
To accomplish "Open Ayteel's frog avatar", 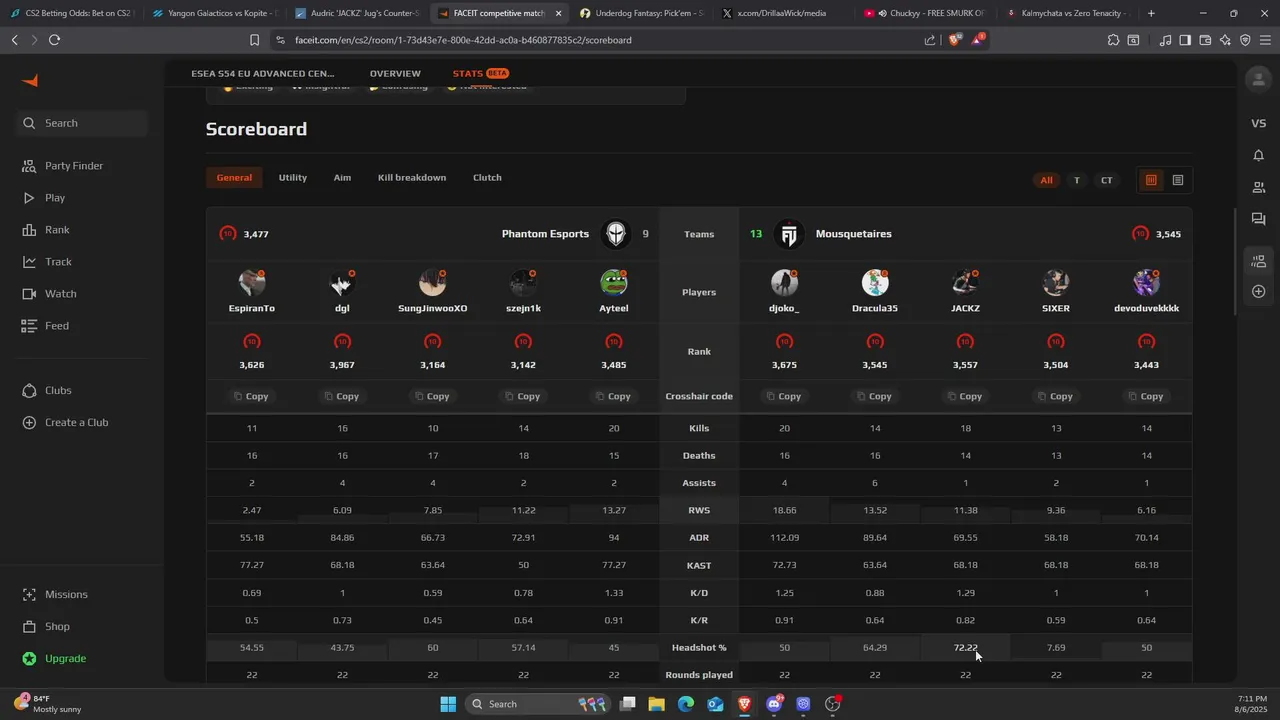I will tap(614, 283).
